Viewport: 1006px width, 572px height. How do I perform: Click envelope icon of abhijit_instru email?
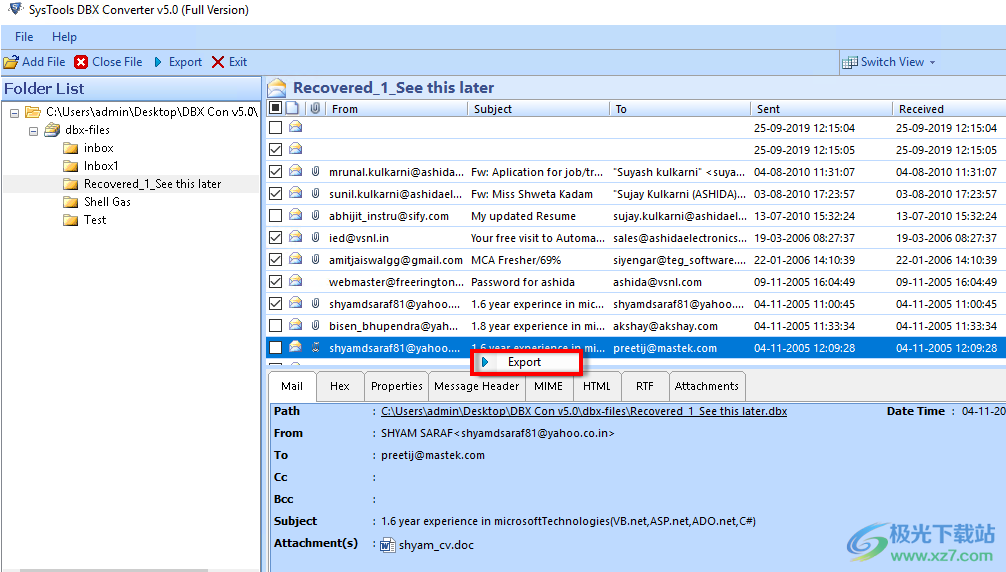295,215
